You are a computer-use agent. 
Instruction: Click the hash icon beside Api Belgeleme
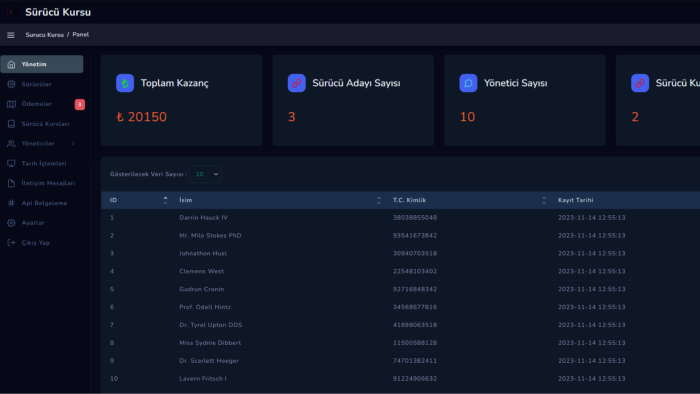point(11,203)
